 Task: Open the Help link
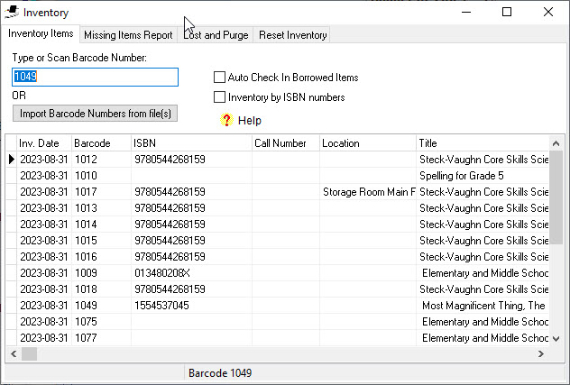(250, 120)
